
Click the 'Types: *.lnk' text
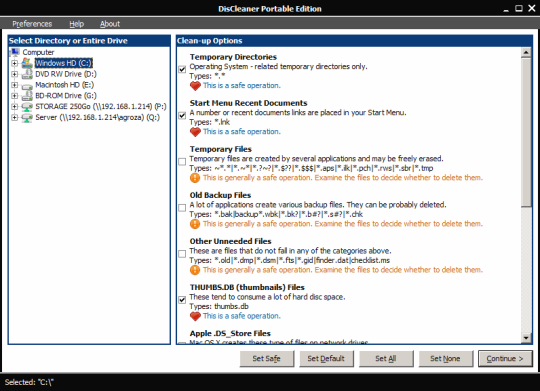click(x=210, y=122)
